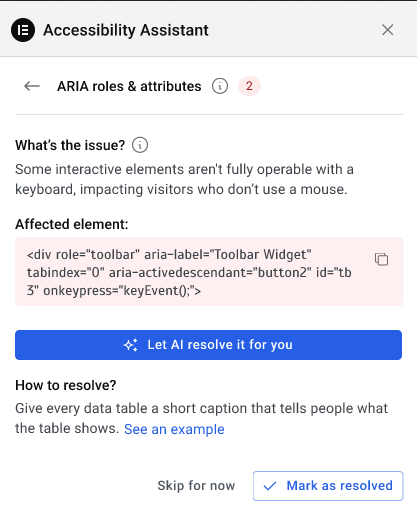This screenshot has height=530, width=417.
Task: Click the Accessibility Assistant title text
Action: point(126,30)
